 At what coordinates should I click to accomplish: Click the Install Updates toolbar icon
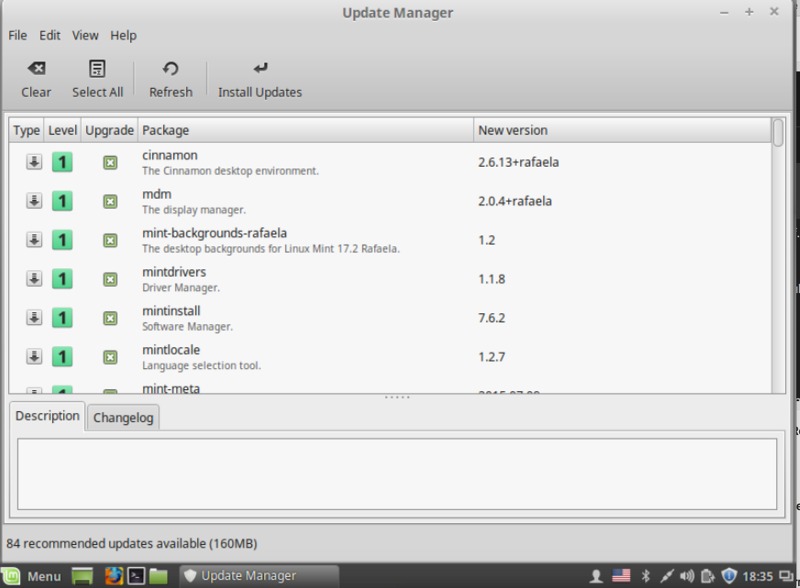(x=260, y=69)
